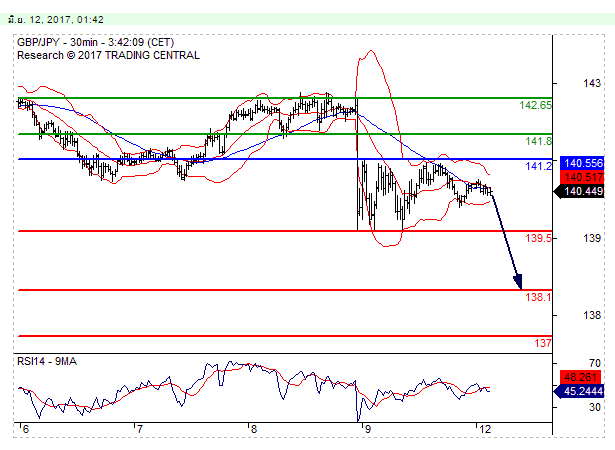Click the red 138.1 support label
The image size is (615, 450).
click(538, 297)
